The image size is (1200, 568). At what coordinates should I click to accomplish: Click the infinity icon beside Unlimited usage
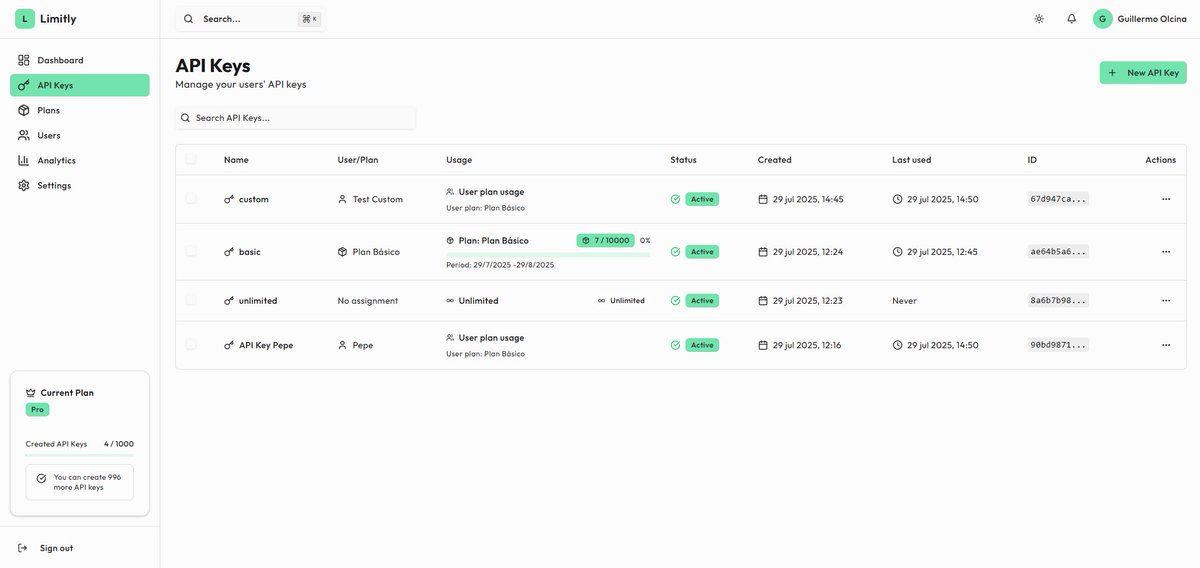(x=450, y=301)
